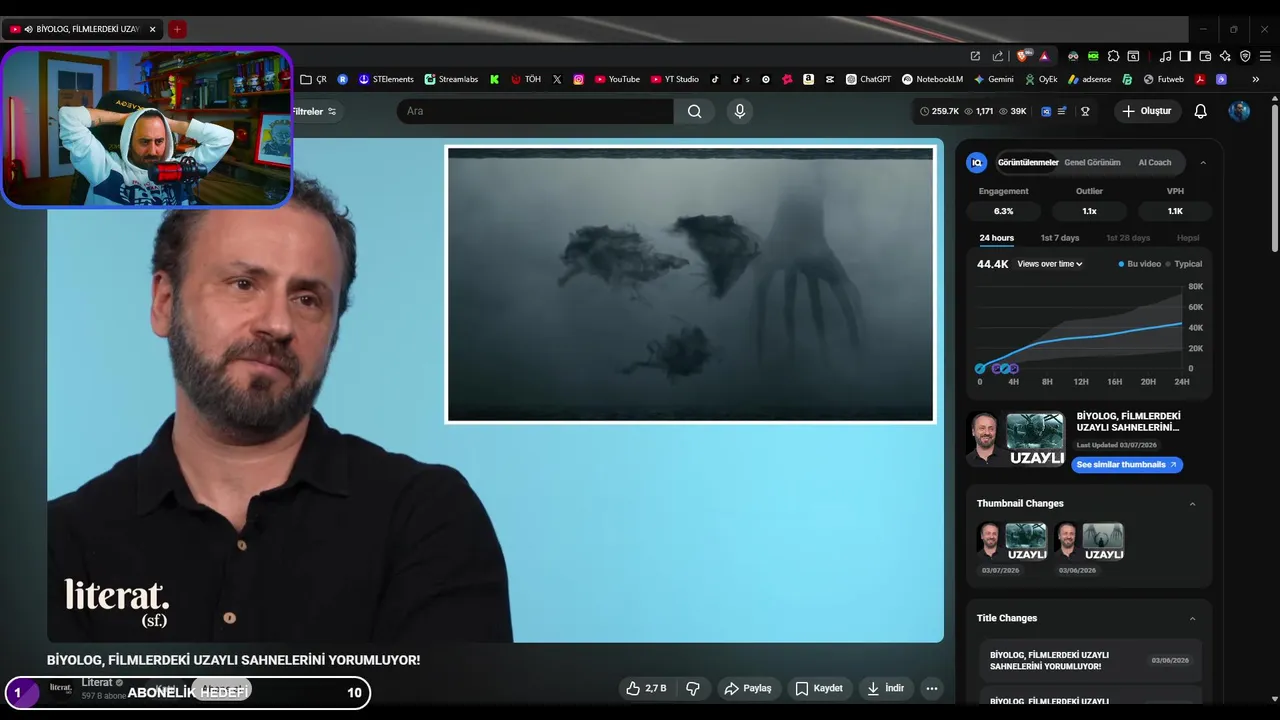Open the Streamlabs bookmark
This screenshot has height=720, width=1280.
pyautogui.click(x=451, y=79)
